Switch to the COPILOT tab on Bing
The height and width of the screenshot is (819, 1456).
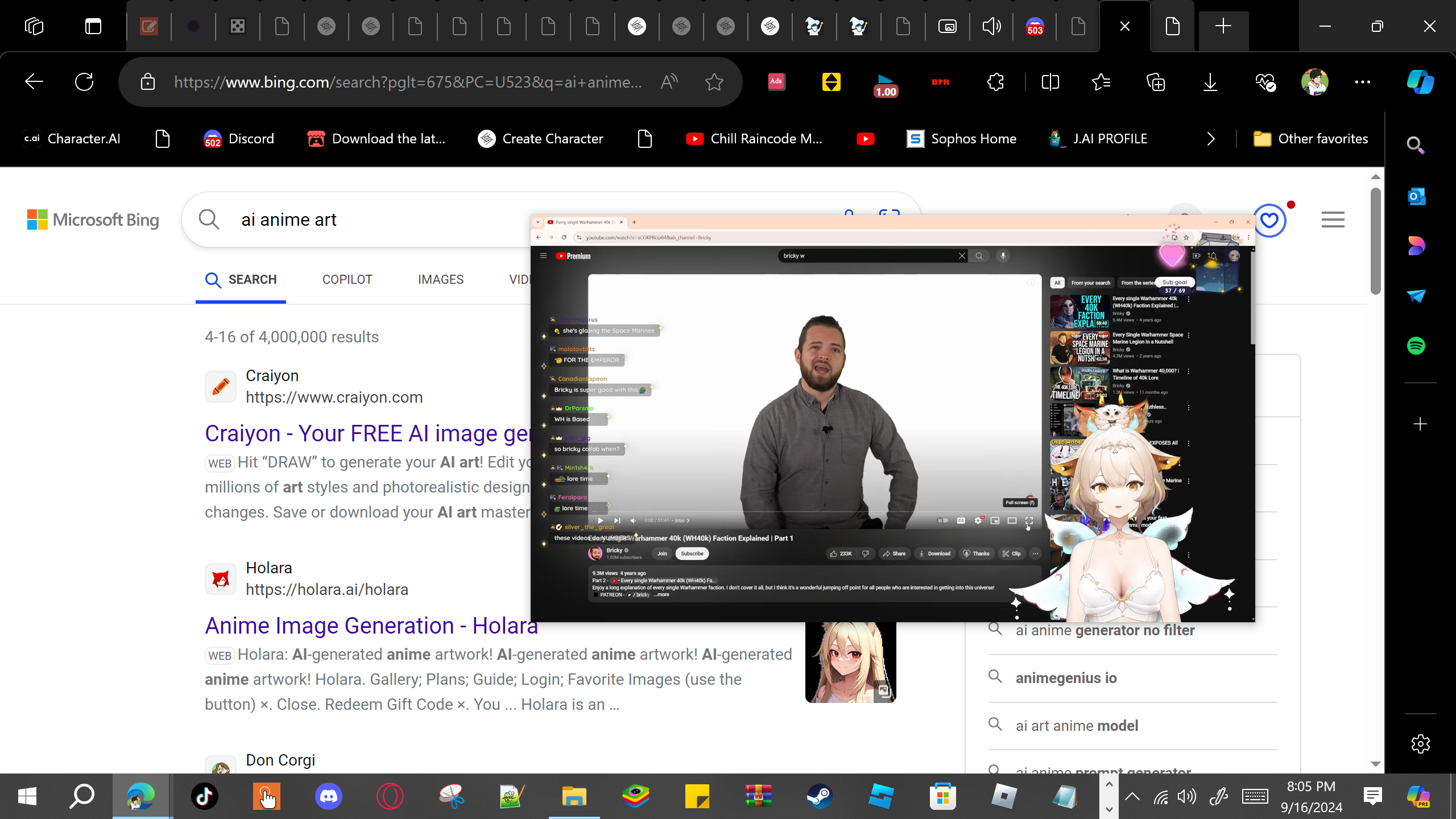(x=348, y=280)
